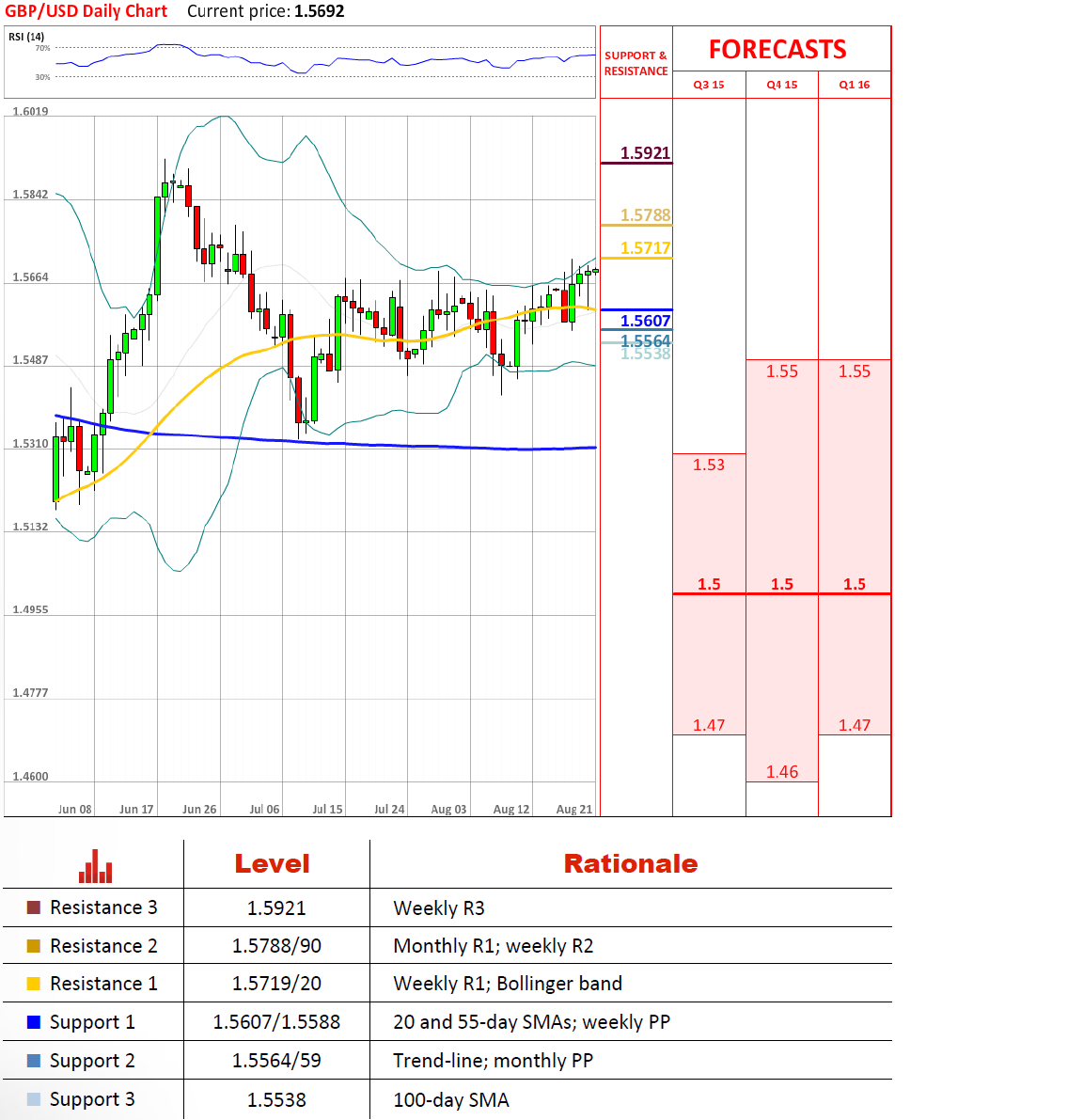1083x1120 pixels.
Task: Select the Jul 15 date on the axis
Action: point(327,809)
